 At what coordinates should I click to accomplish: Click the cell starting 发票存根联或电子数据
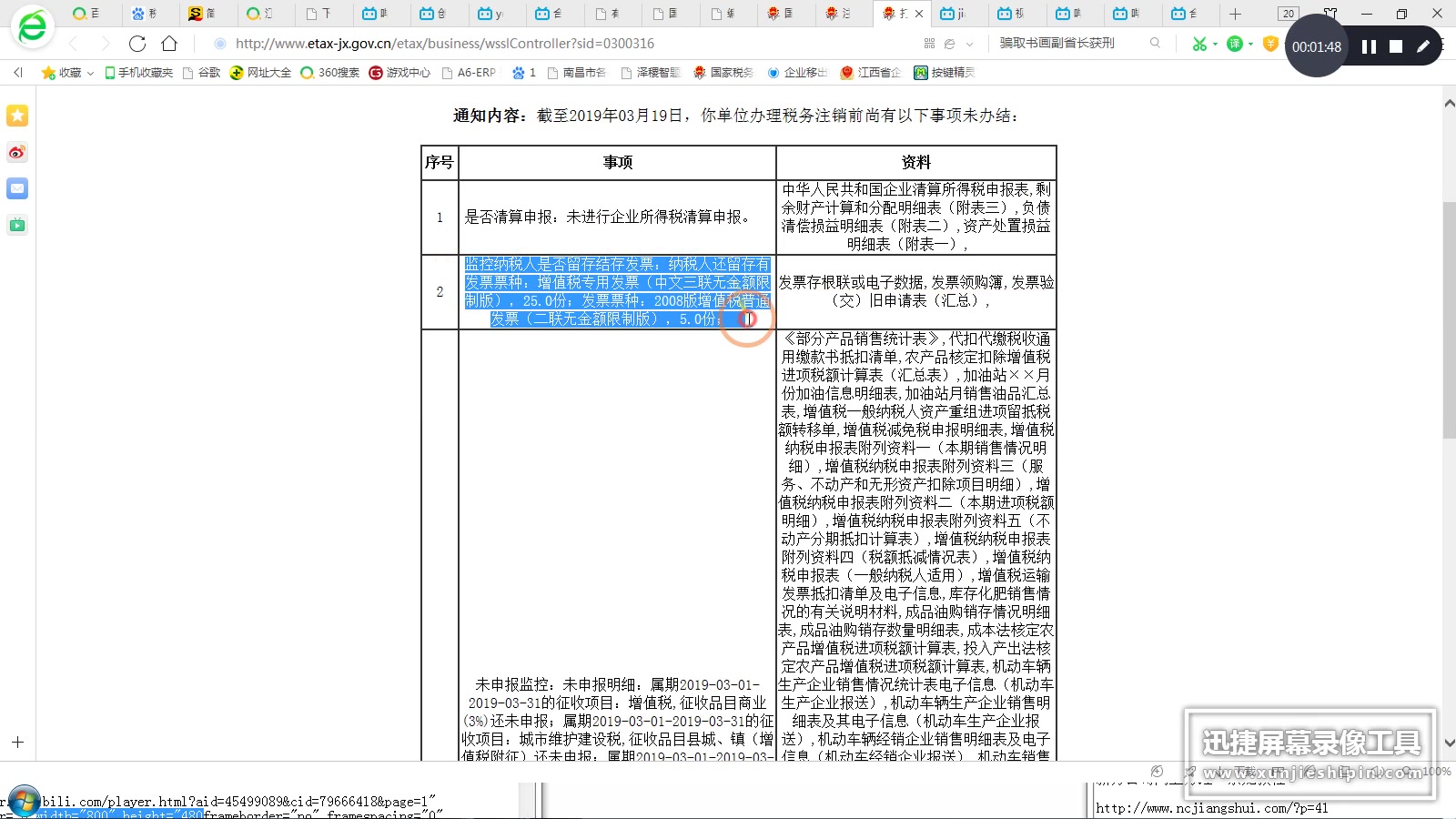click(916, 291)
